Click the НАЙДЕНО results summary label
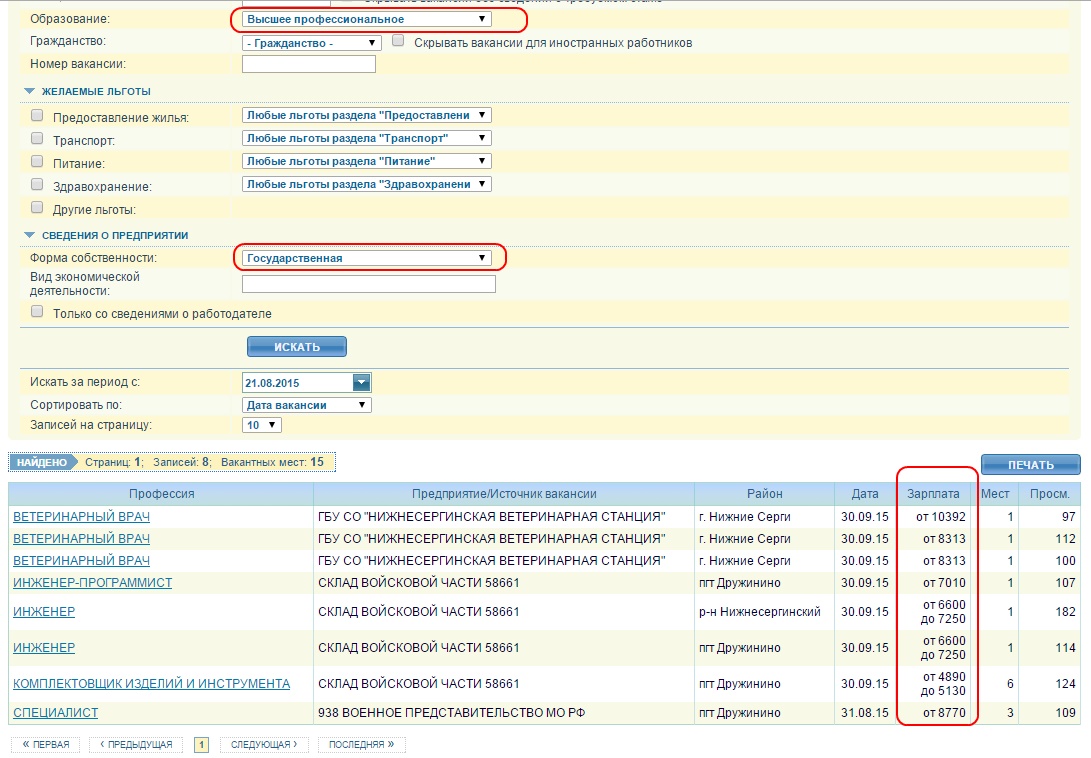 coord(42,462)
